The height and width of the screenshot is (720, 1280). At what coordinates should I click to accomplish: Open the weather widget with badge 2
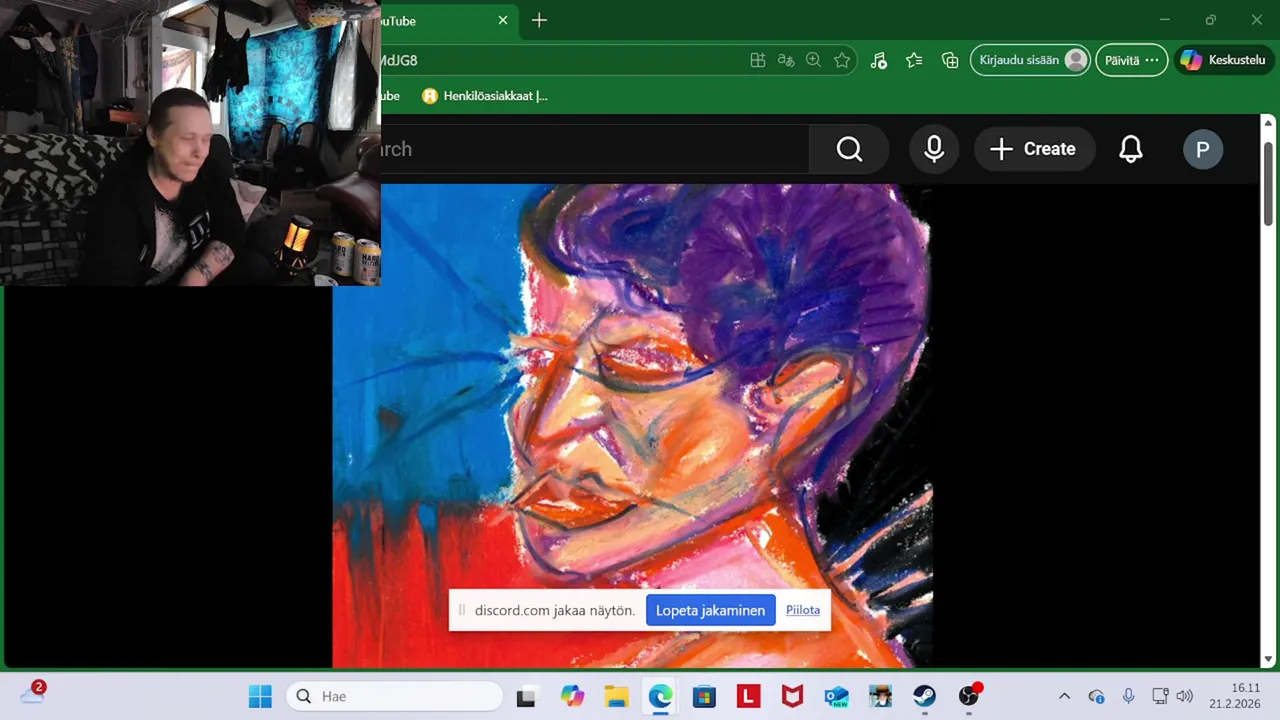(x=33, y=694)
